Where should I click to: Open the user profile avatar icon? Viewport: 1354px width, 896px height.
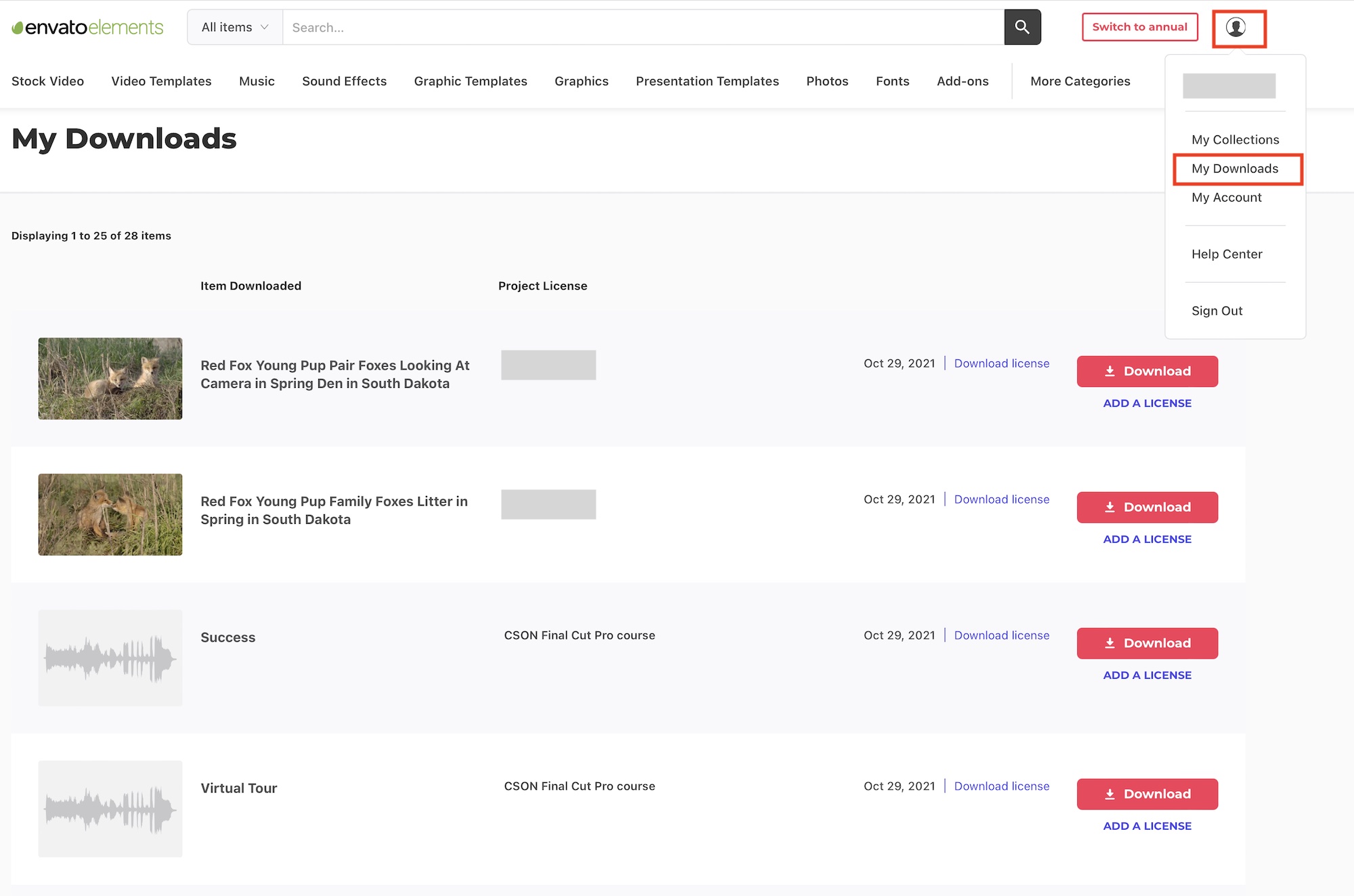[x=1236, y=28]
